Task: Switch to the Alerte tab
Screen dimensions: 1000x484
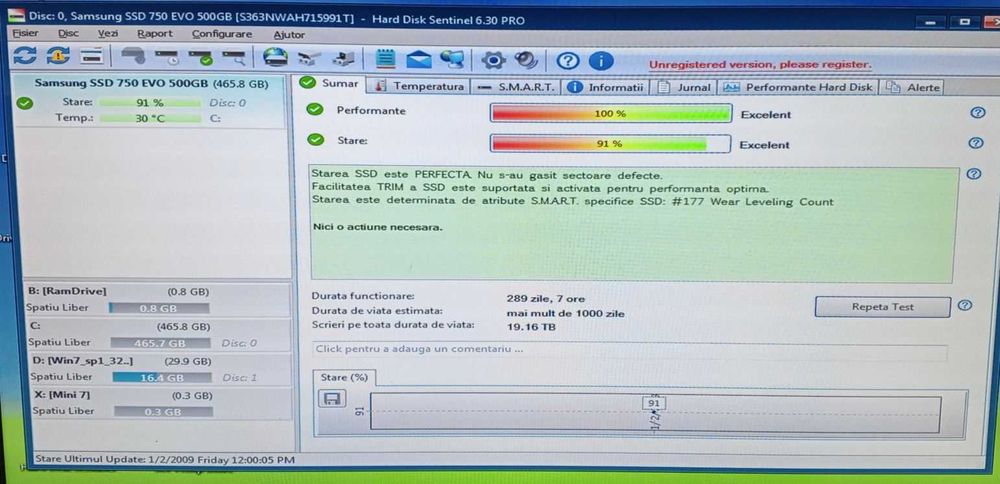Action: click(913, 87)
